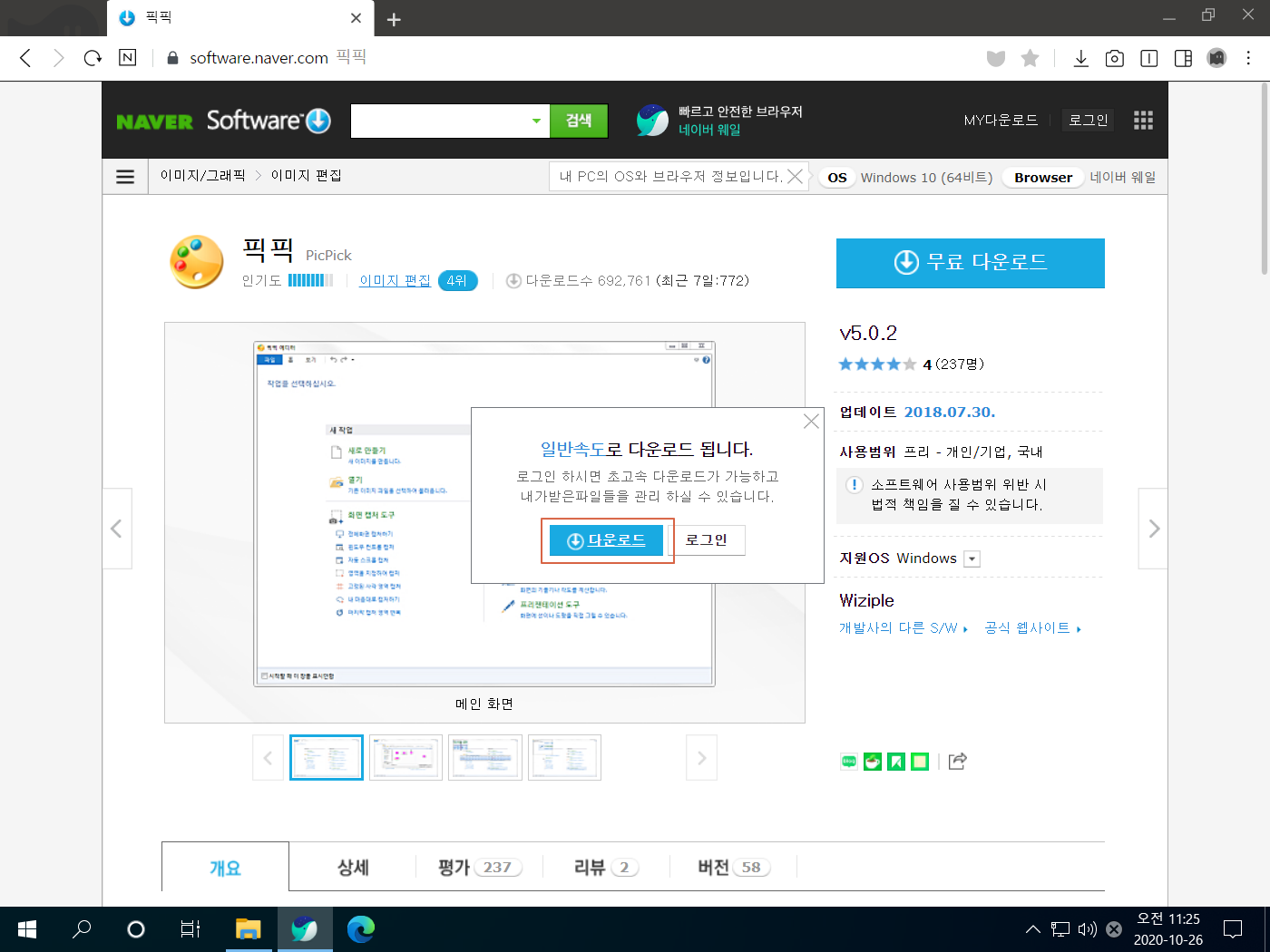Close the PC OS info notice
This screenshot has width=1270, height=952.
(x=795, y=177)
